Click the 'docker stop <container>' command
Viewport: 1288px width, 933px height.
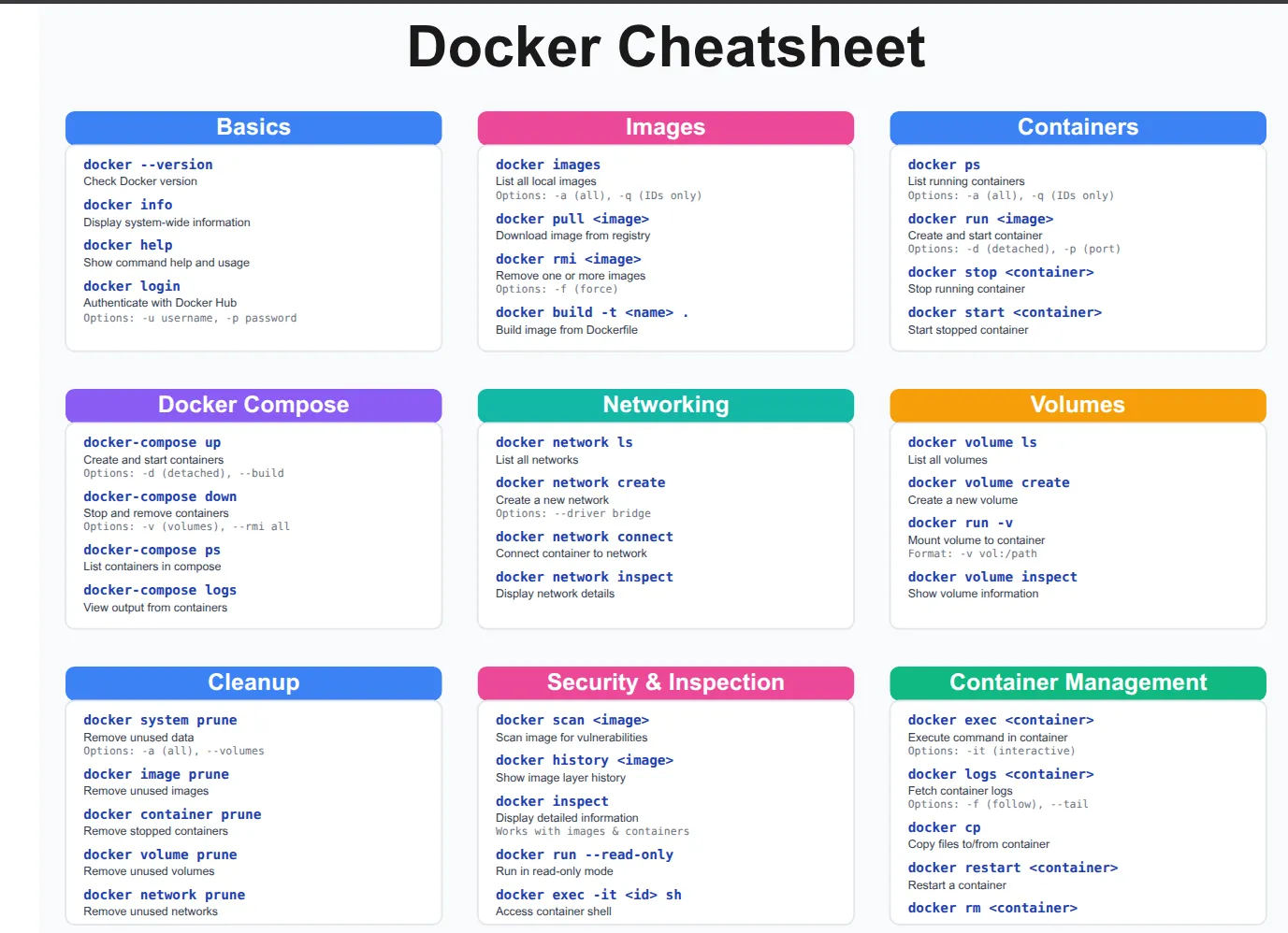(1001, 272)
